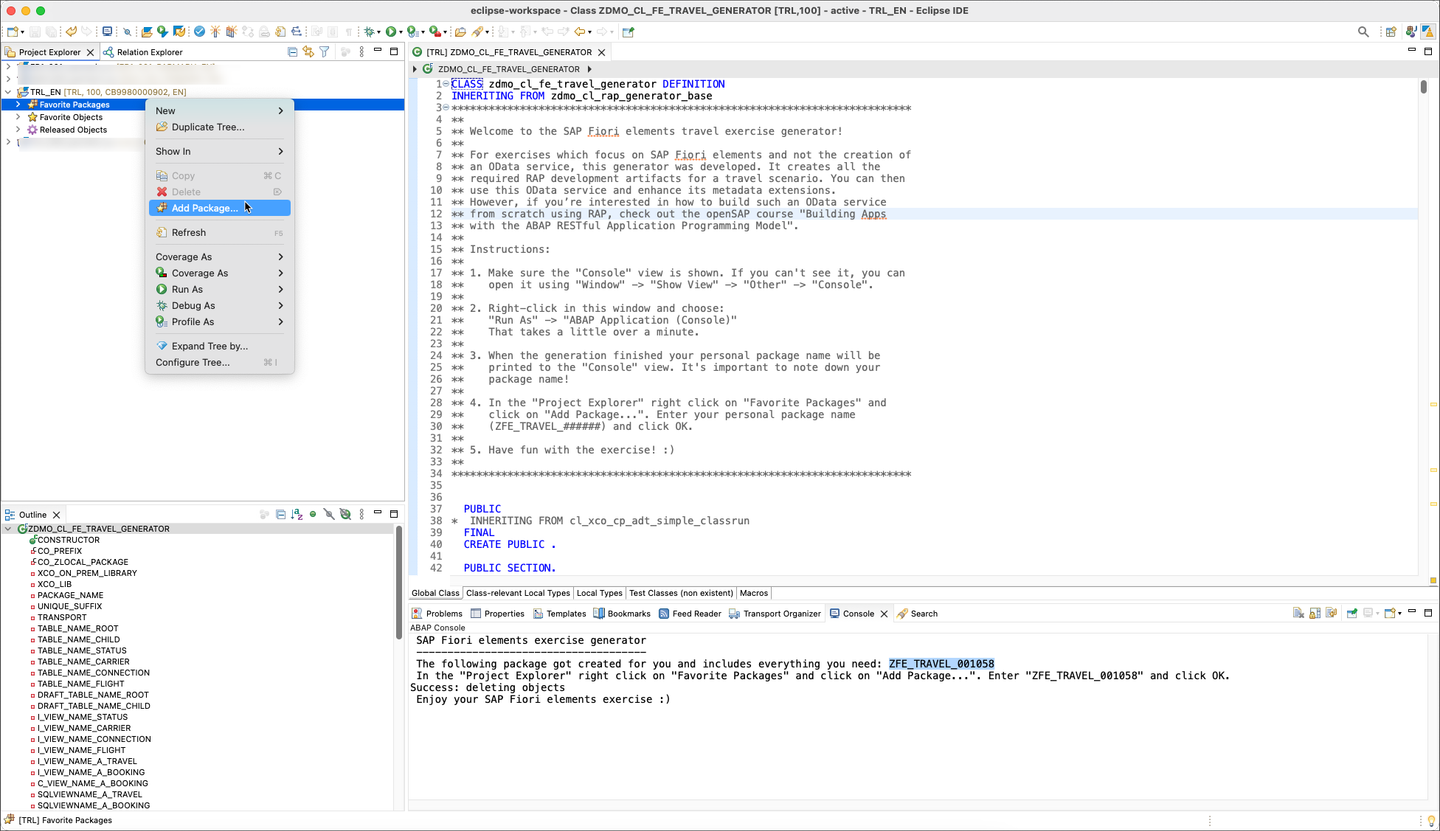Click Collapse All in Project Explorer
Image resolution: width=1440 pixels, height=831 pixels.
pyautogui.click(x=292, y=52)
